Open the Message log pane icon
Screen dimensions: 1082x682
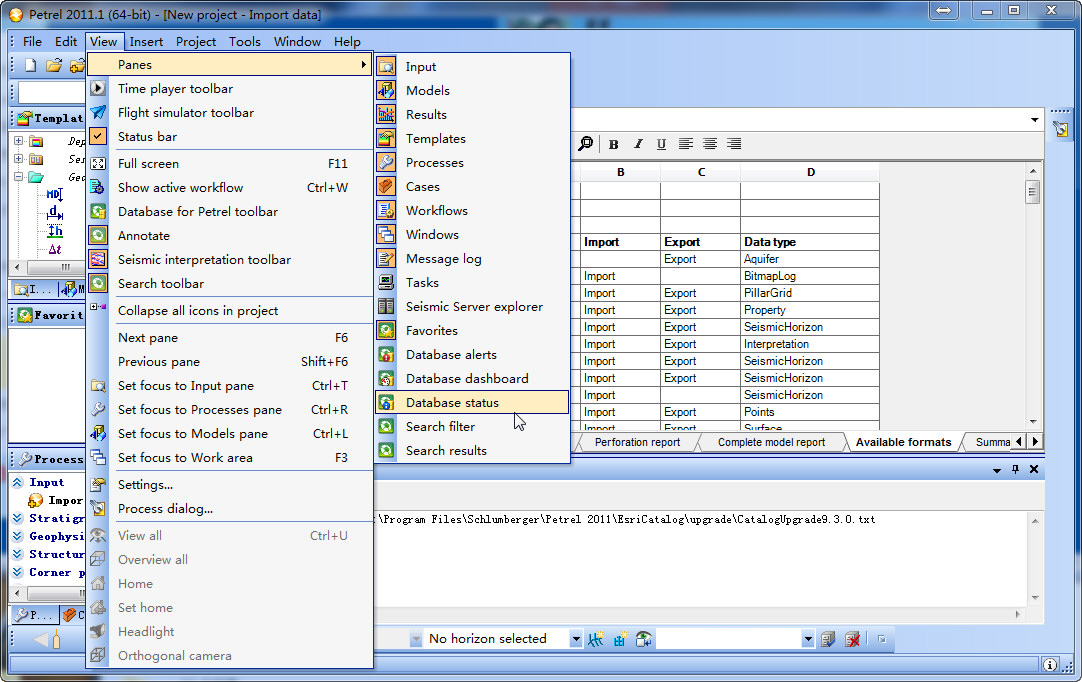click(x=386, y=259)
